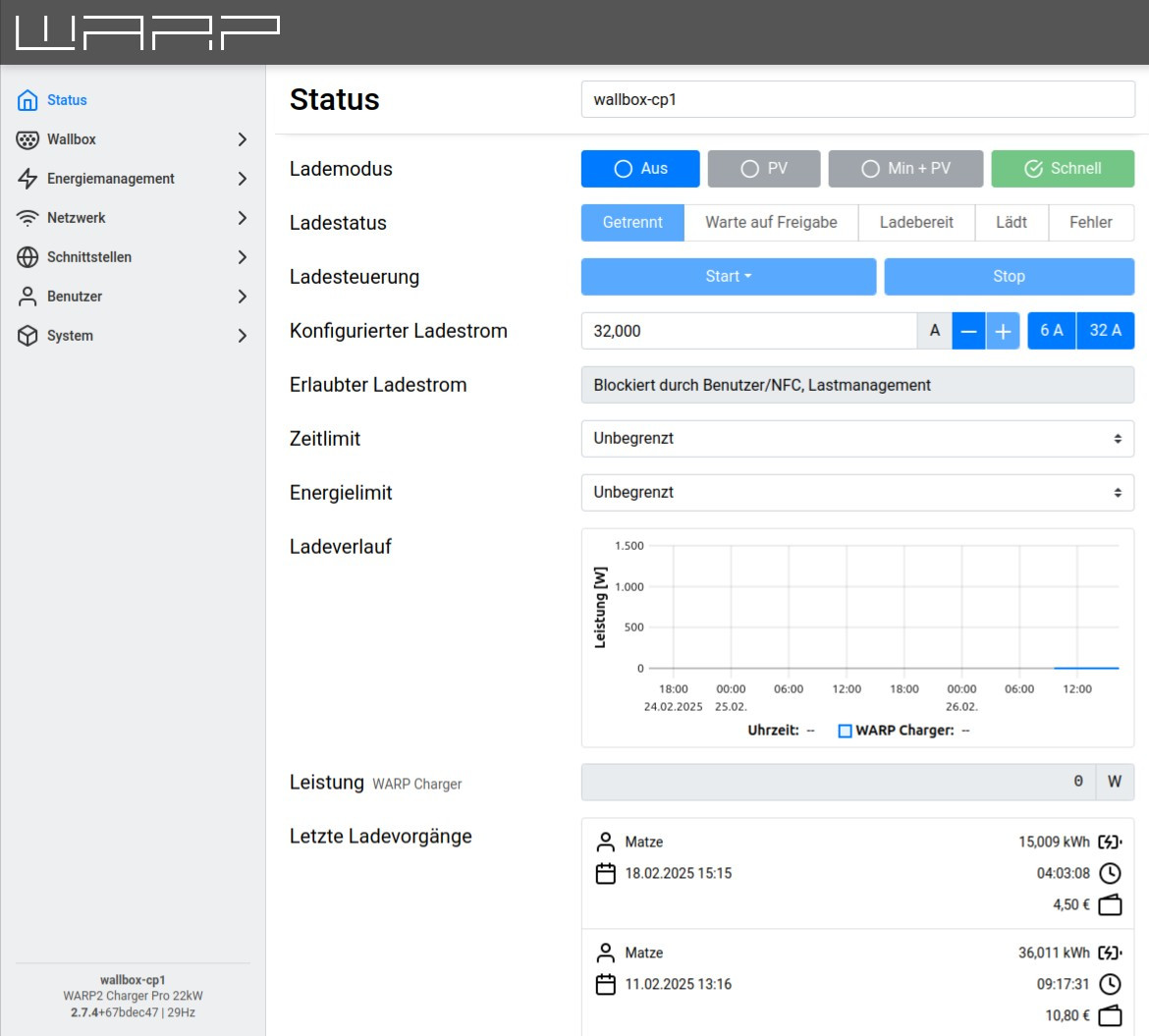Click the Energiemanagement lightning bolt icon

click(x=27, y=179)
